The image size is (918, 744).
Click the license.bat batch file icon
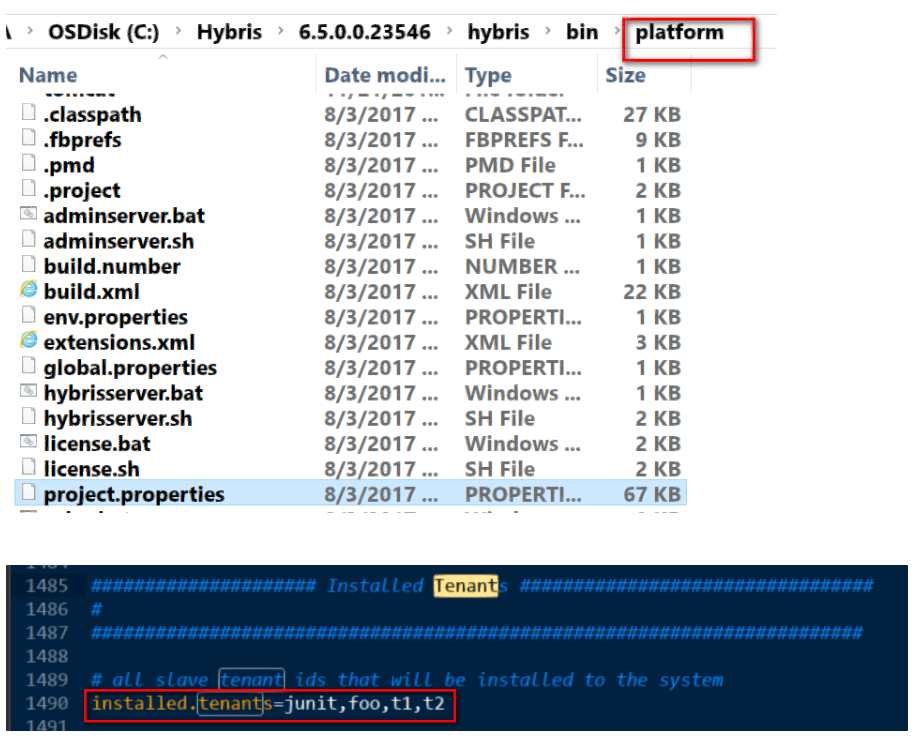click(x=28, y=441)
